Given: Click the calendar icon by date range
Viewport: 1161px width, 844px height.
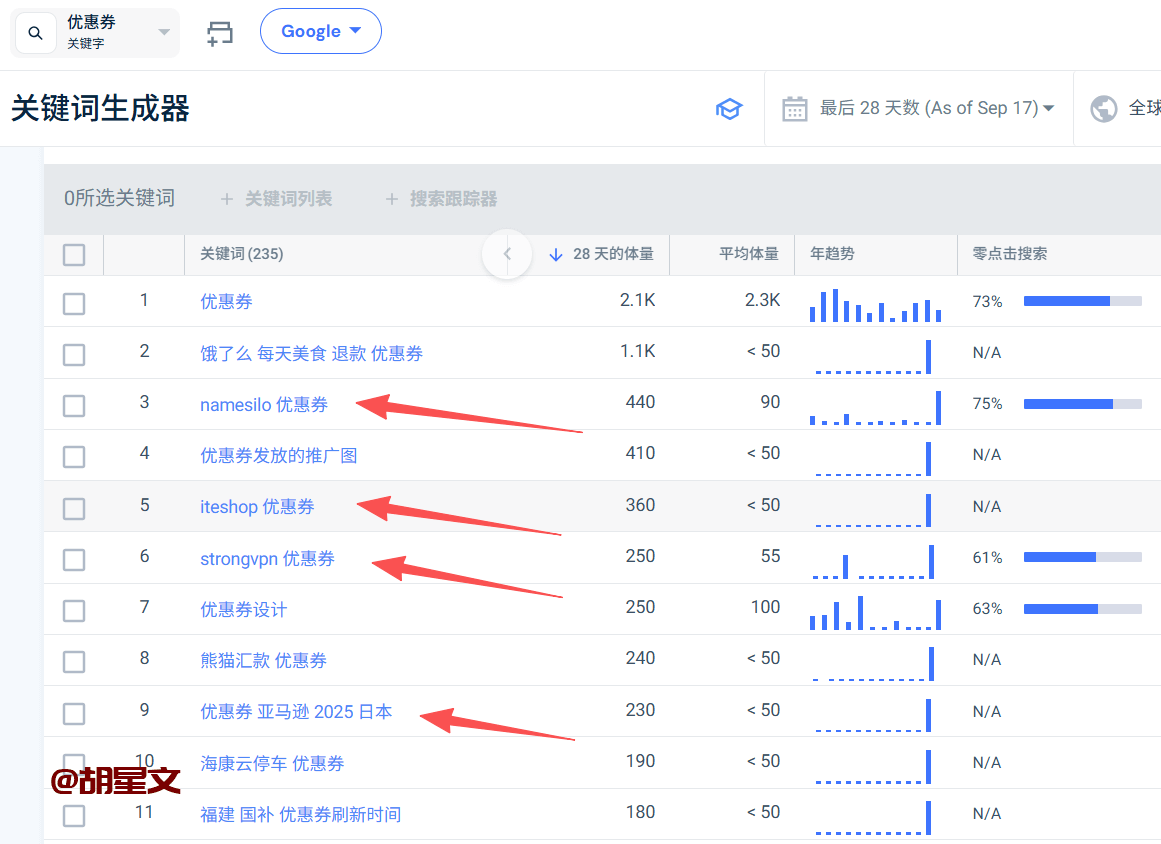Looking at the screenshot, I should (x=794, y=109).
